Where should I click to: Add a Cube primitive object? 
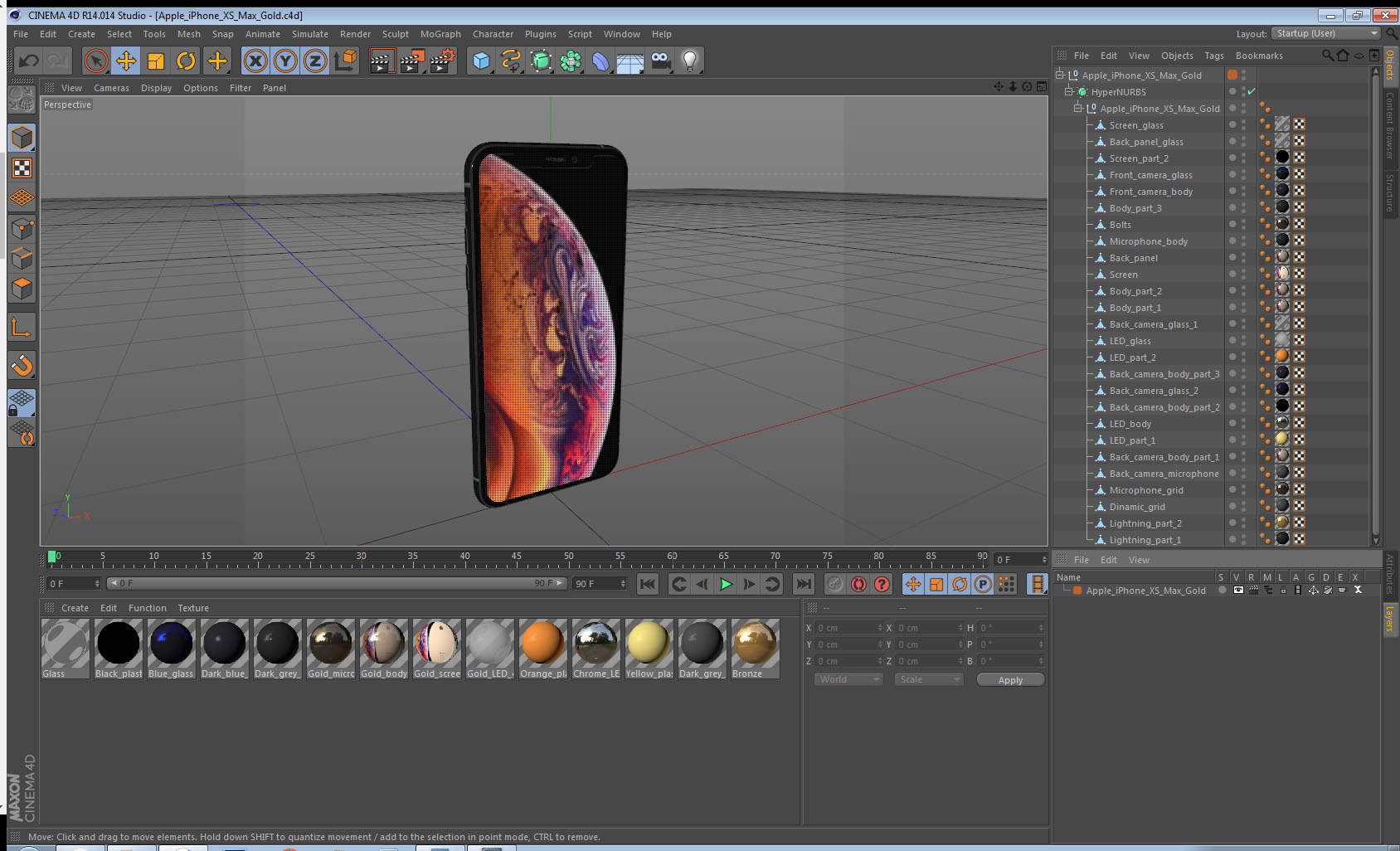click(481, 61)
